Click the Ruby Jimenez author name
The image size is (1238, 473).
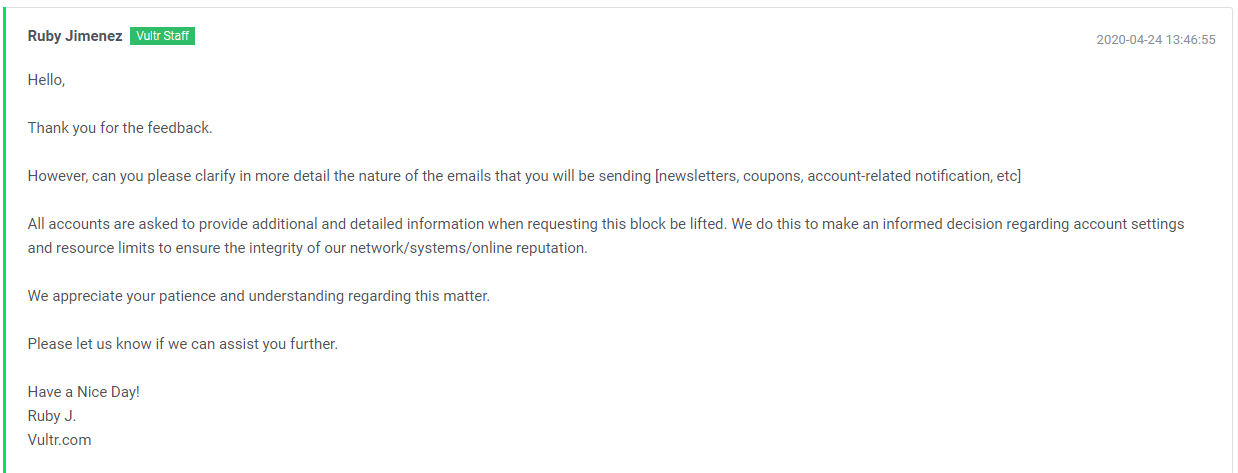tap(75, 36)
